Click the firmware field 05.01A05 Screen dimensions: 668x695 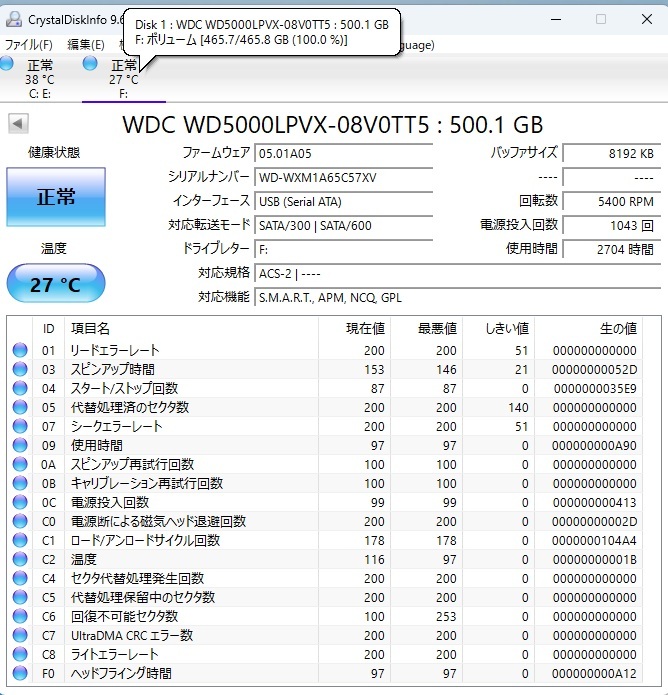[344, 153]
